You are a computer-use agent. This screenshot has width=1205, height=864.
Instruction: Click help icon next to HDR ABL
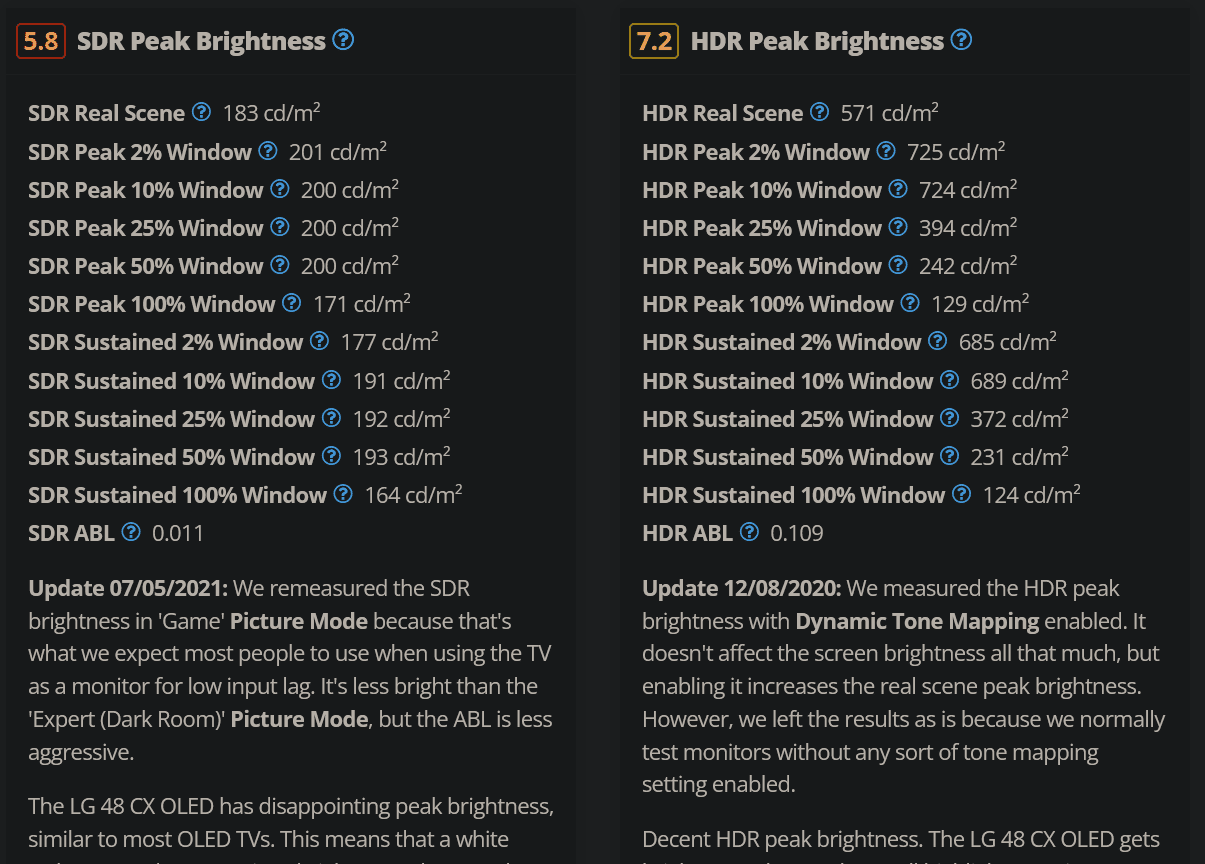coord(749,532)
